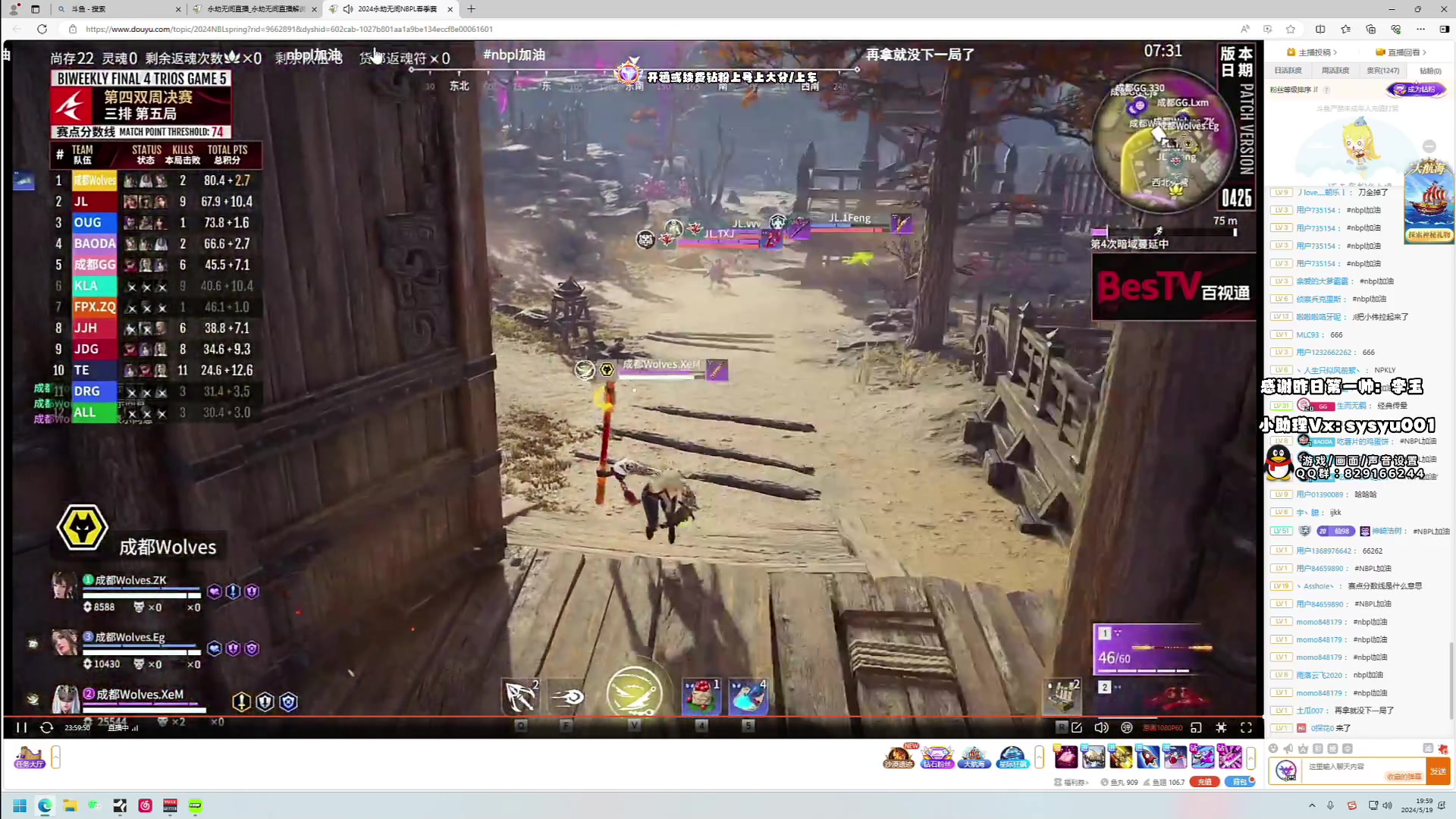Mute the stream with the volume icon
1456x819 pixels.
pos(1101,727)
